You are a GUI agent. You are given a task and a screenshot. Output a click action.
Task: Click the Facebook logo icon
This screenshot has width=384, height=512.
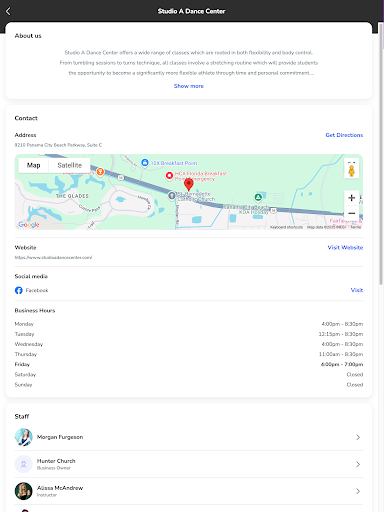19,290
